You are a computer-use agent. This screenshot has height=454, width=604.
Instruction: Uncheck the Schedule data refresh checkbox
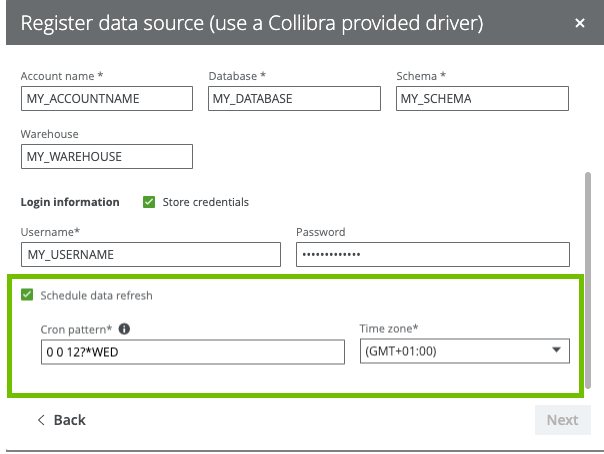pyautogui.click(x=26, y=295)
